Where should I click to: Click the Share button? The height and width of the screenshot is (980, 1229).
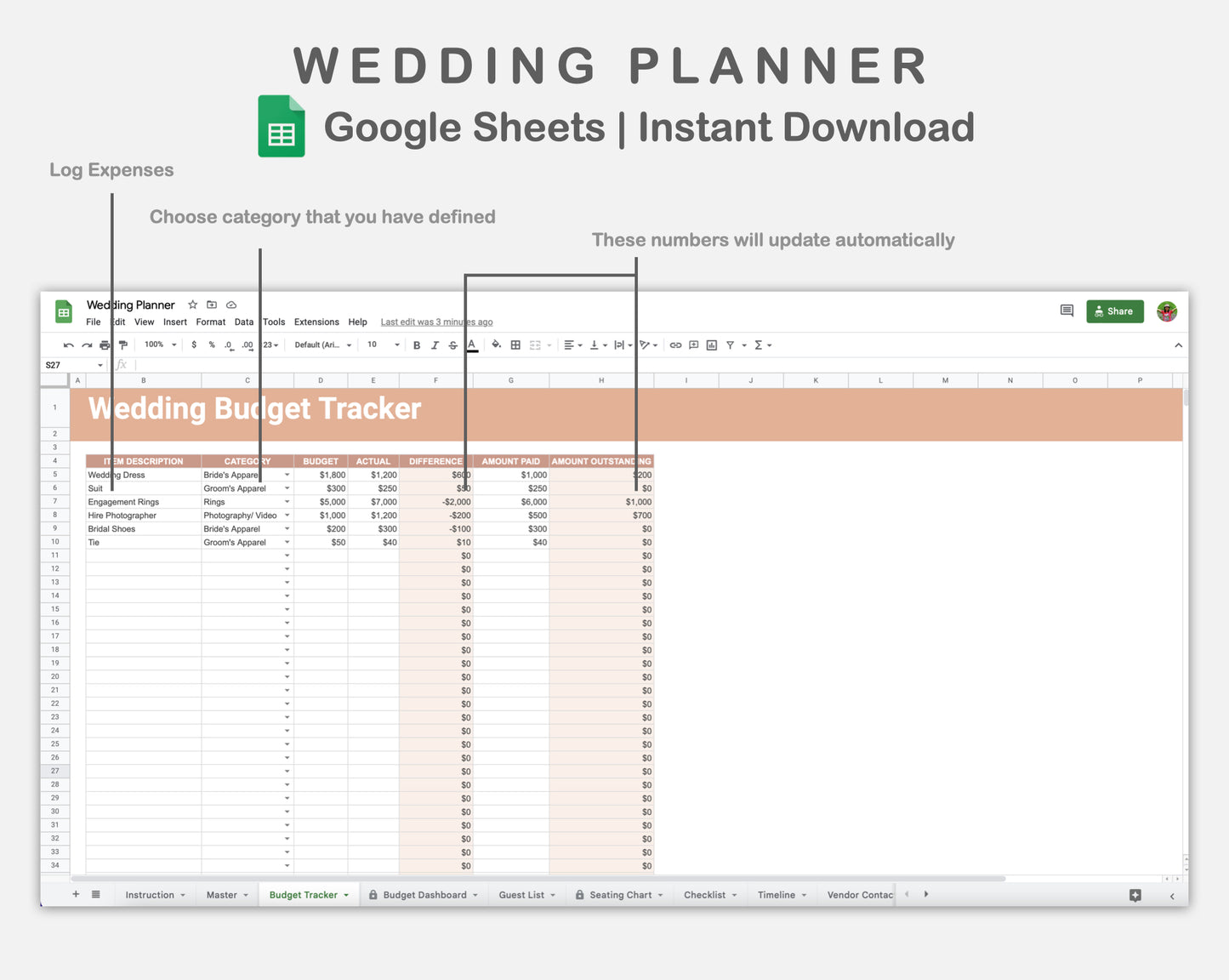1115,311
